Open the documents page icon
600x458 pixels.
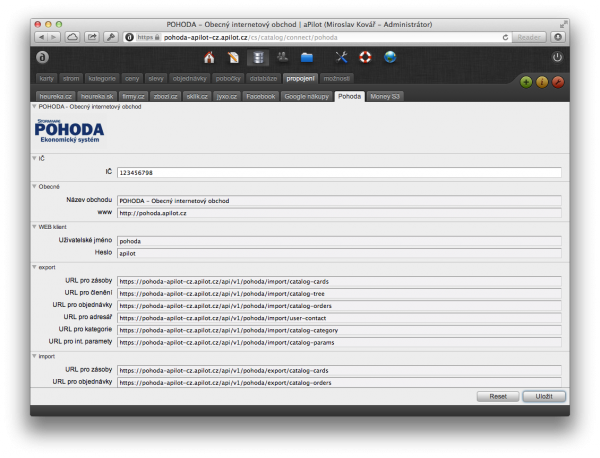[233, 57]
